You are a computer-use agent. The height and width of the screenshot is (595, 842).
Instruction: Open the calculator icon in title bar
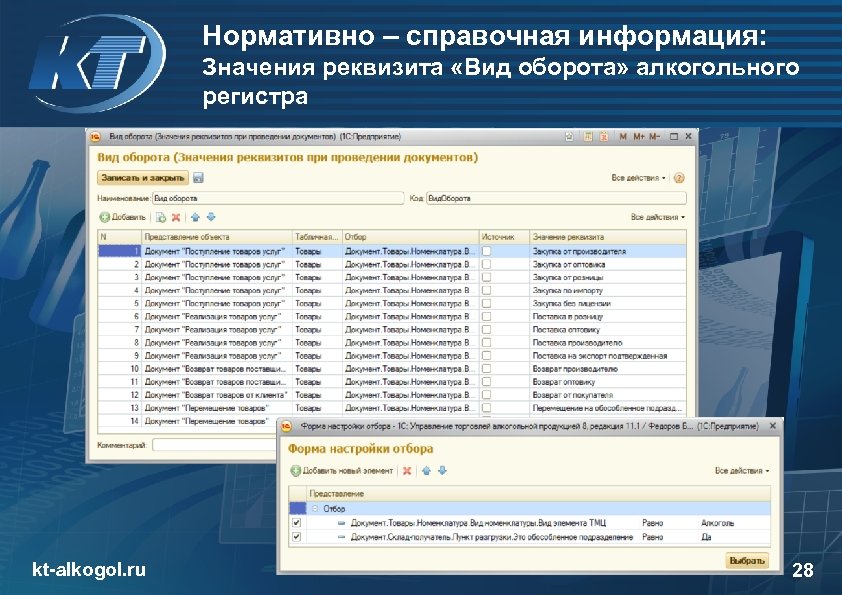[x=588, y=137]
